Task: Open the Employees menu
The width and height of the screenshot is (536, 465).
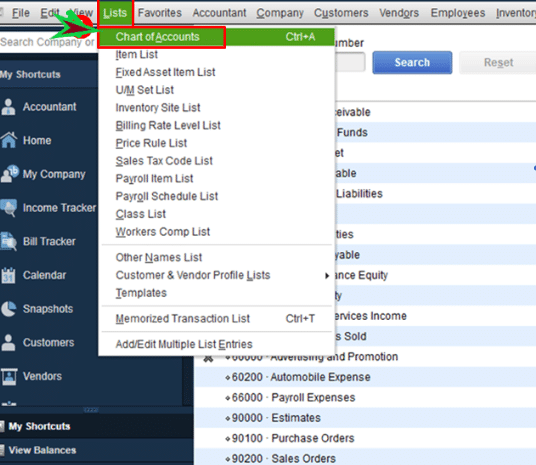Action: [458, 13]
